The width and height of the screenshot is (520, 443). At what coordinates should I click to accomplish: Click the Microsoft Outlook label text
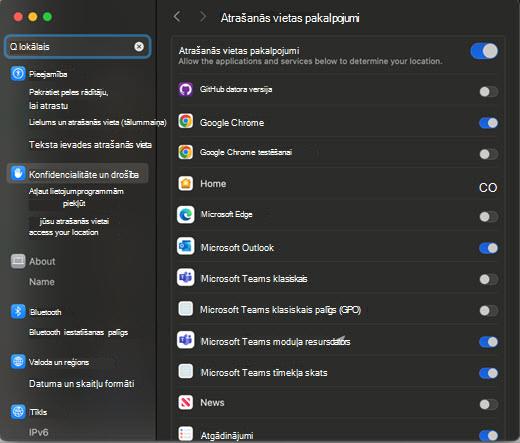click(237, 248)
